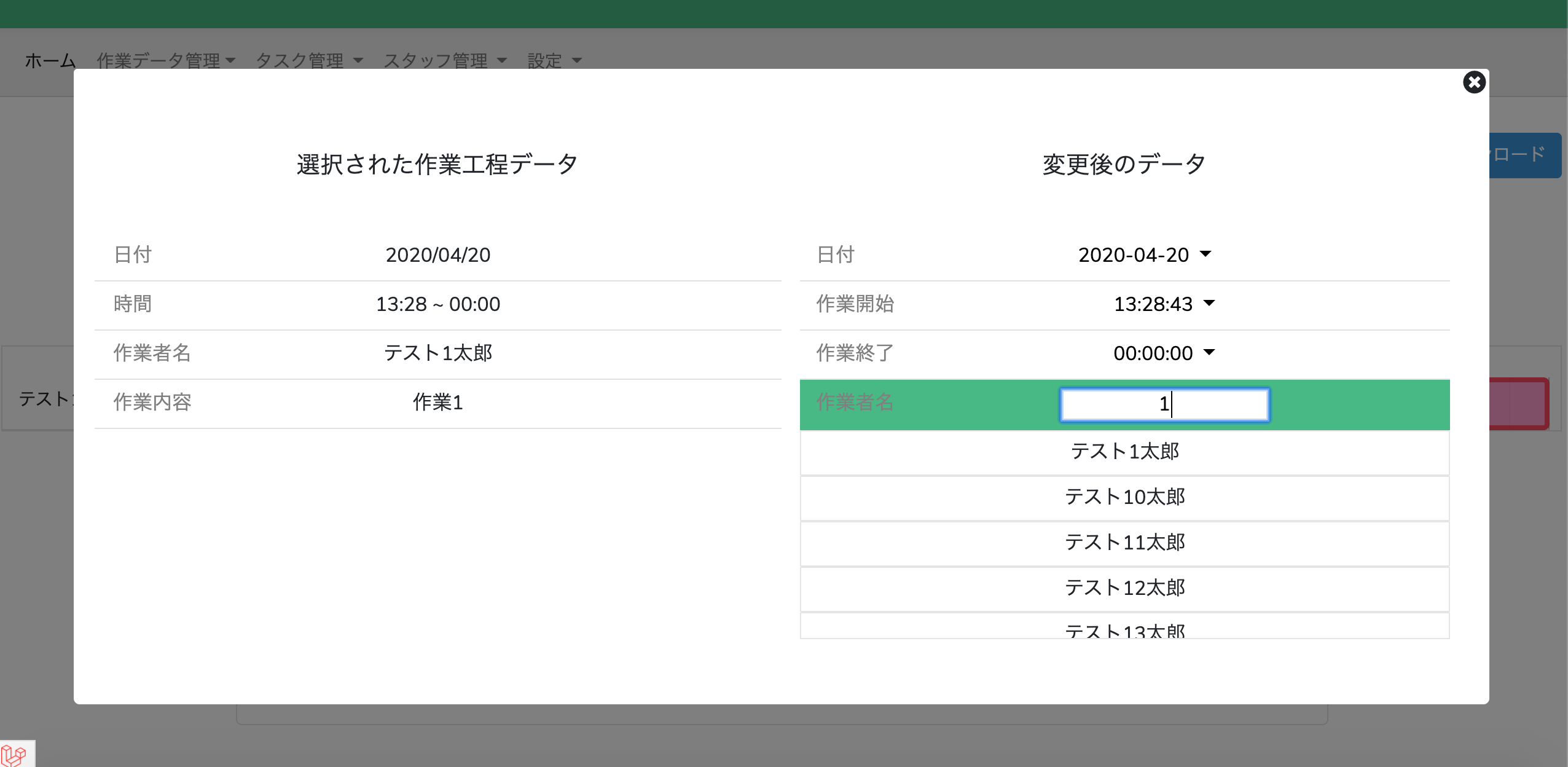1568x767 pixels.
Task: Focus the 作業者名 search input field
Action: coord(1164,404)
